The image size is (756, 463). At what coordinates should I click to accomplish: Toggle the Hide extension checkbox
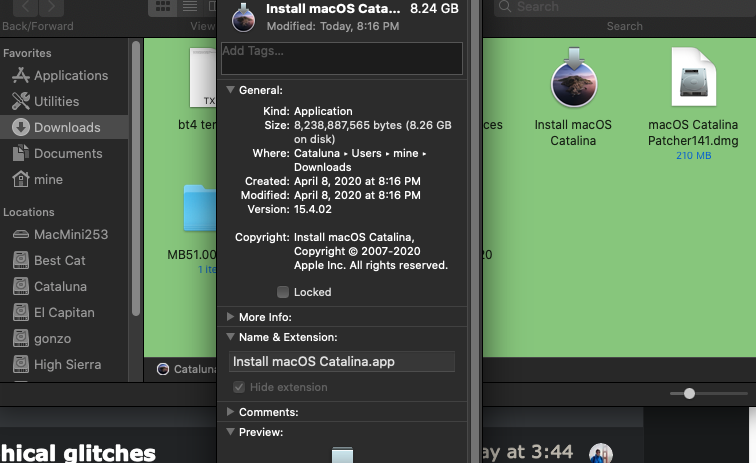pos(239,387)
